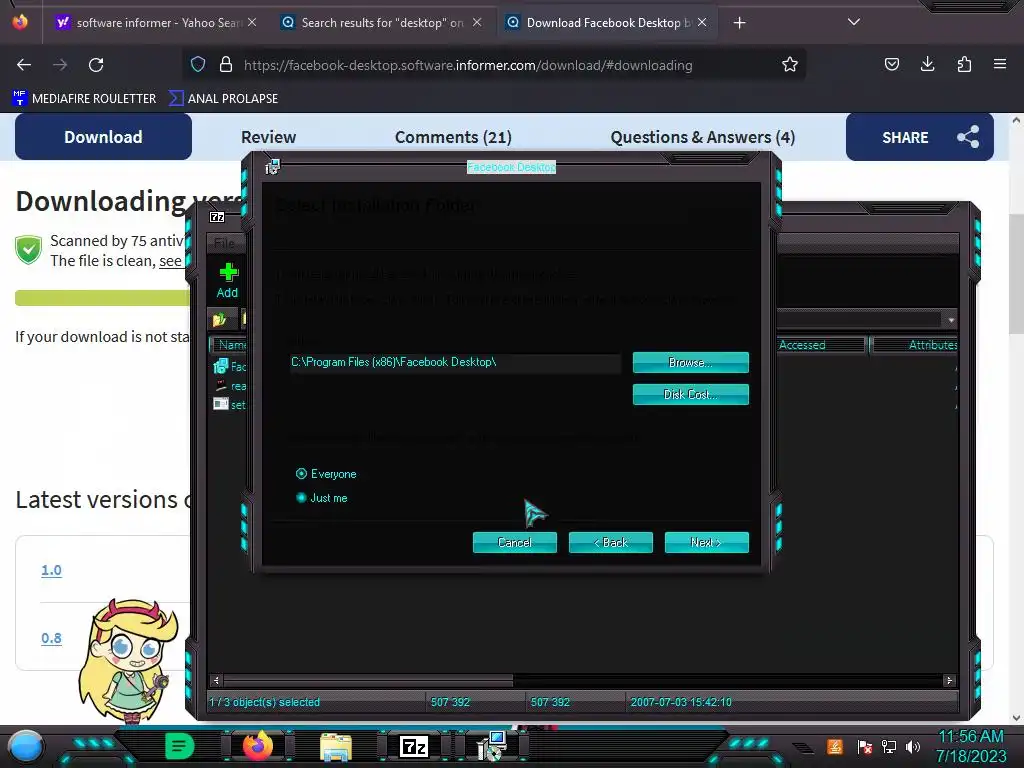1024x768 pixels.
Task: Click the 7z icon in 7-Zip title bar
Action: (x=217, y=217)
